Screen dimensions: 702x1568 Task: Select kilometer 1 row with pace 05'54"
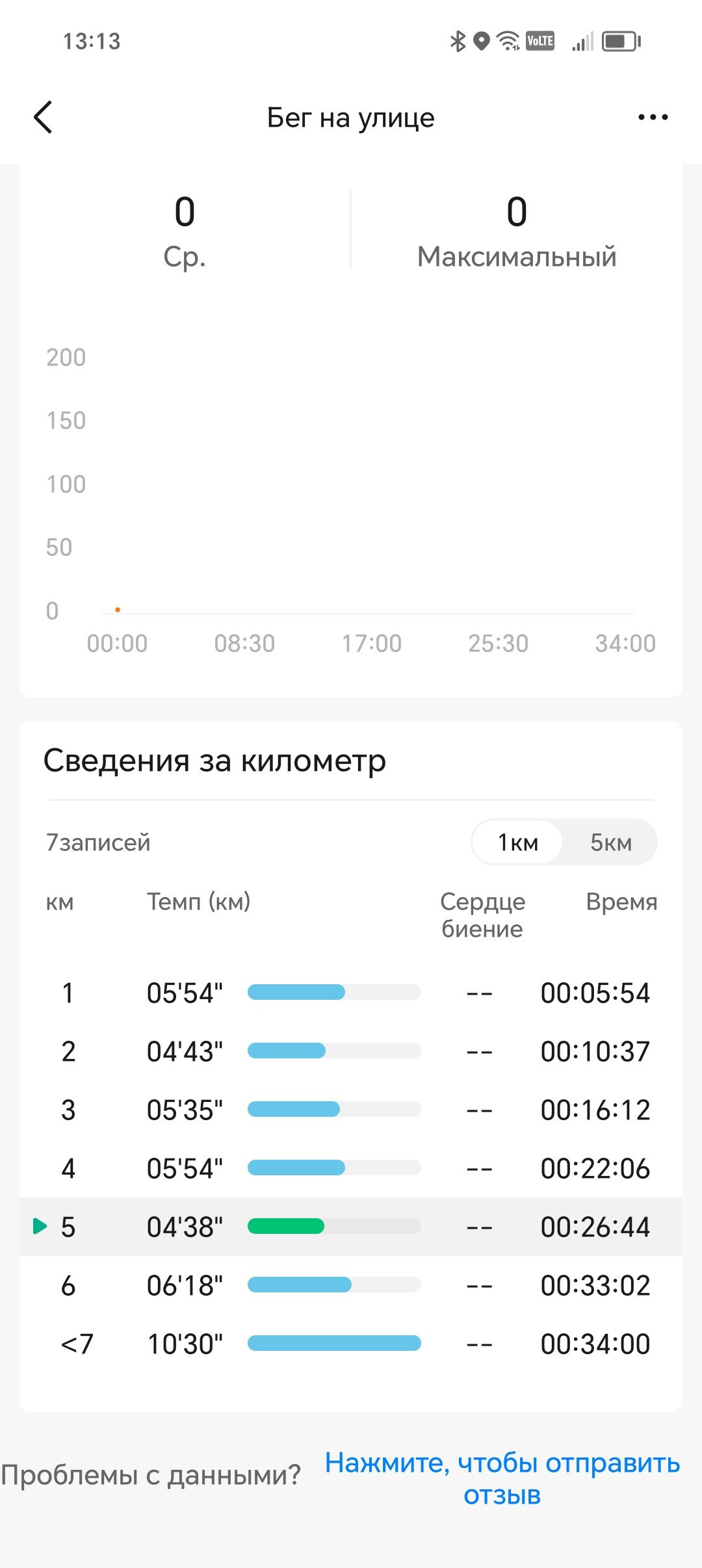(x=351, y=993)
